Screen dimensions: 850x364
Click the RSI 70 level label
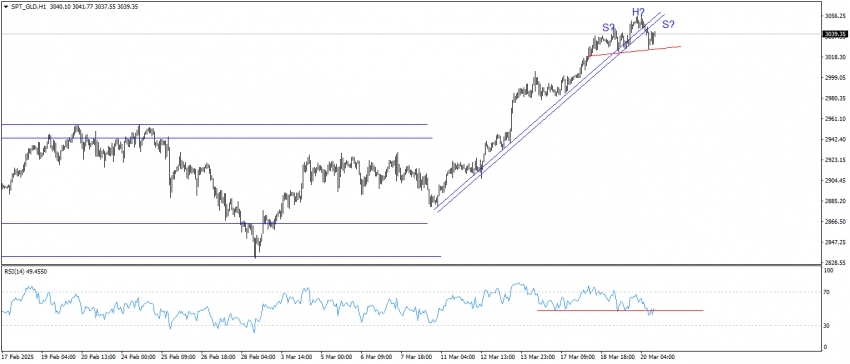click(827, 292)
